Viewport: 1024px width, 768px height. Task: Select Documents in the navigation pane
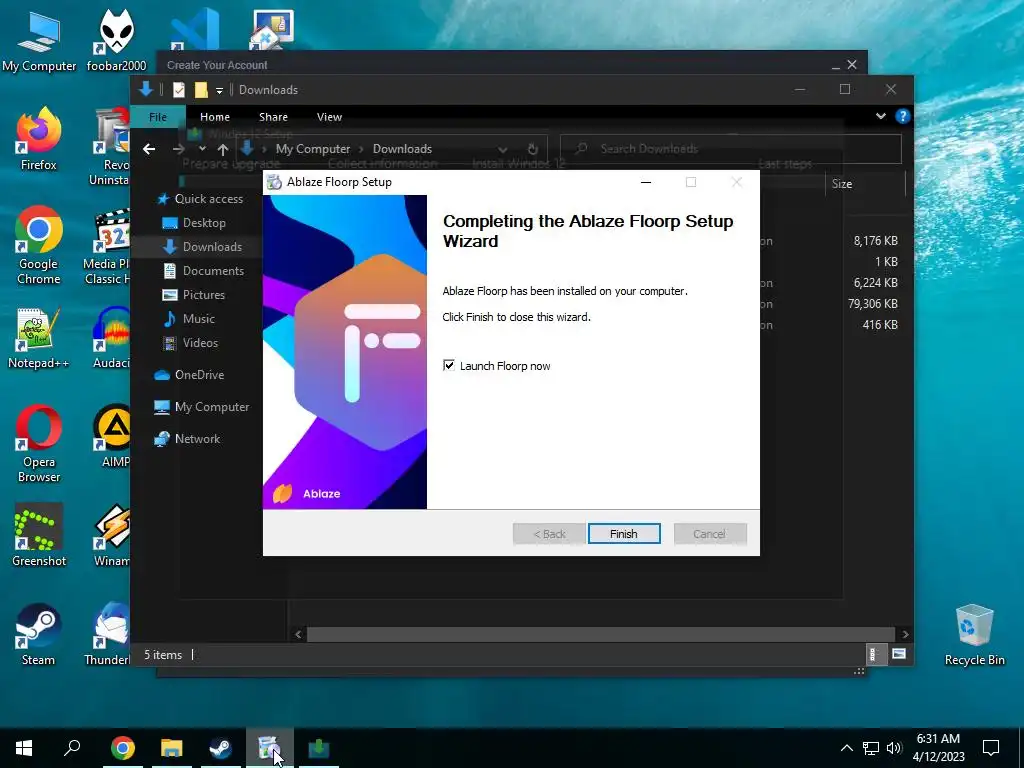pyautogui.click(x=203, y=271)
